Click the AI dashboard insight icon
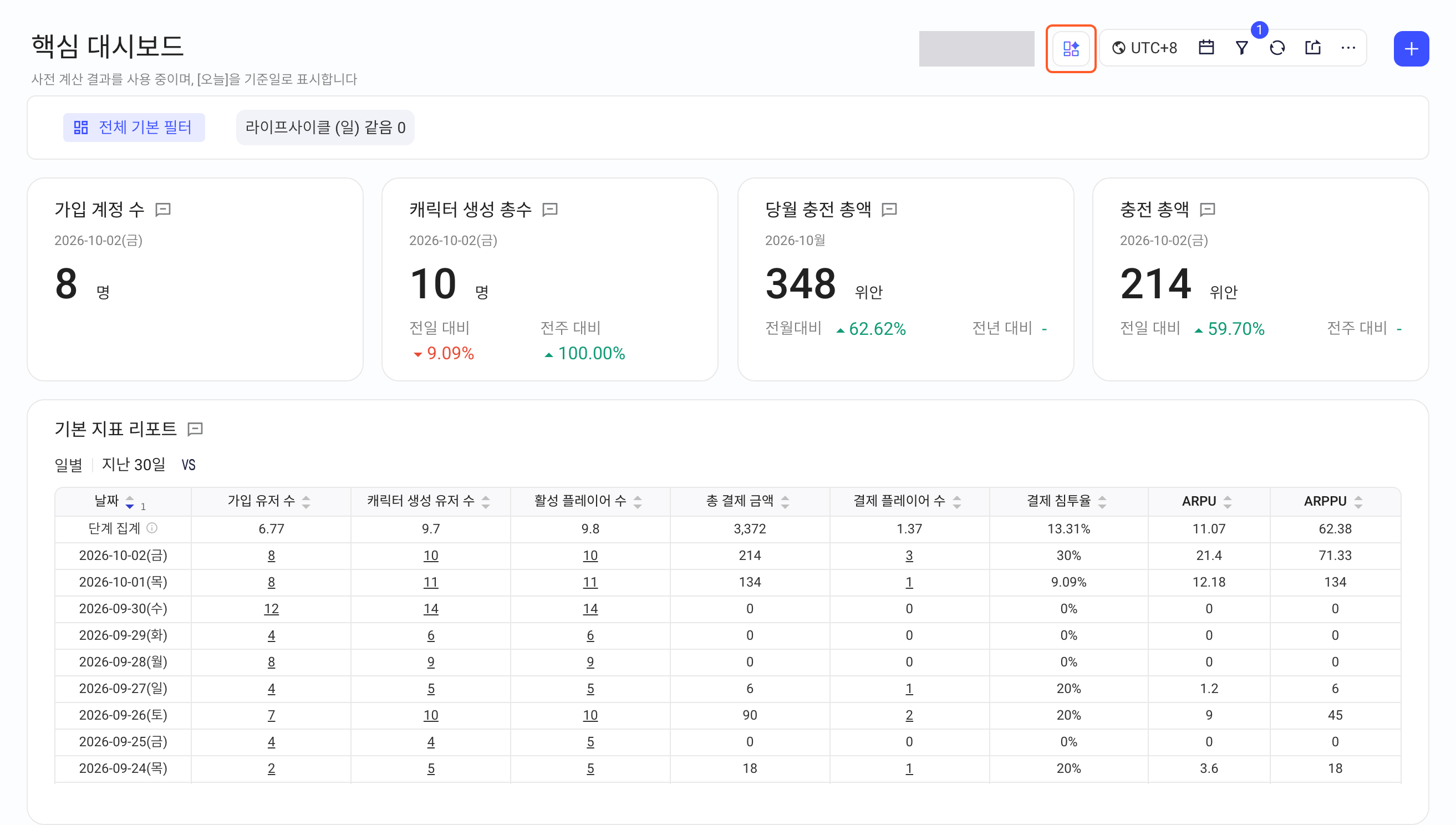 (x=1070, y=49)
